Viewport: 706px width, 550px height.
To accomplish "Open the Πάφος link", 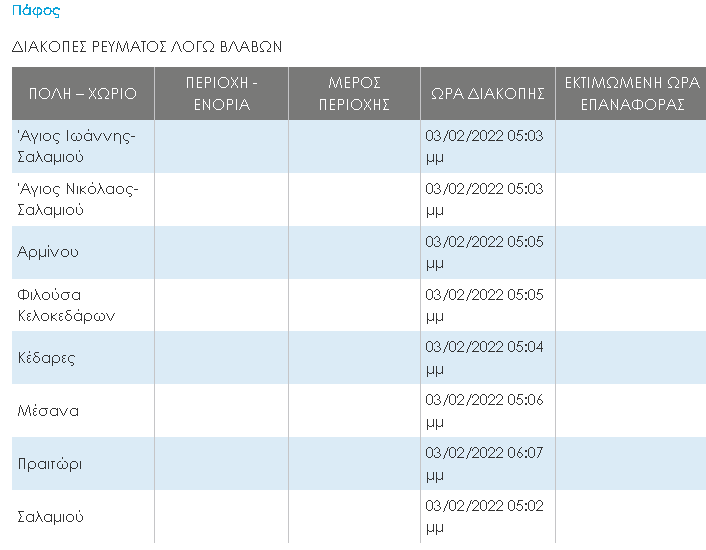I will tap(36, 10).
